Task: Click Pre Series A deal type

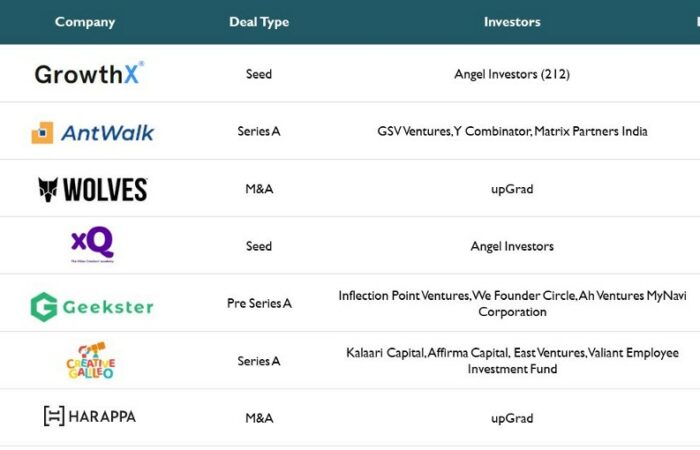Action: click(258, 303)
